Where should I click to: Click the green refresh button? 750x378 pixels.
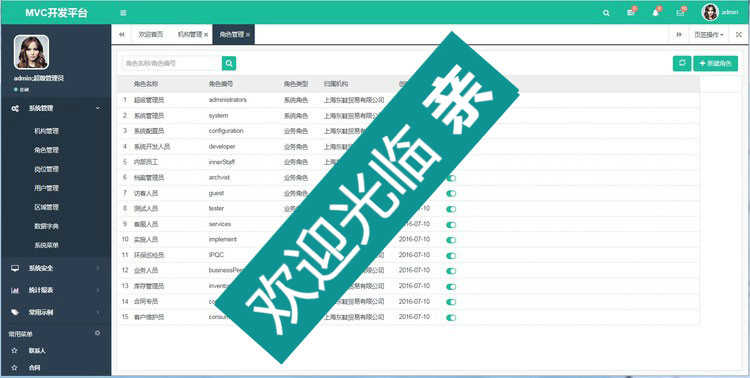tap(682, 63)
